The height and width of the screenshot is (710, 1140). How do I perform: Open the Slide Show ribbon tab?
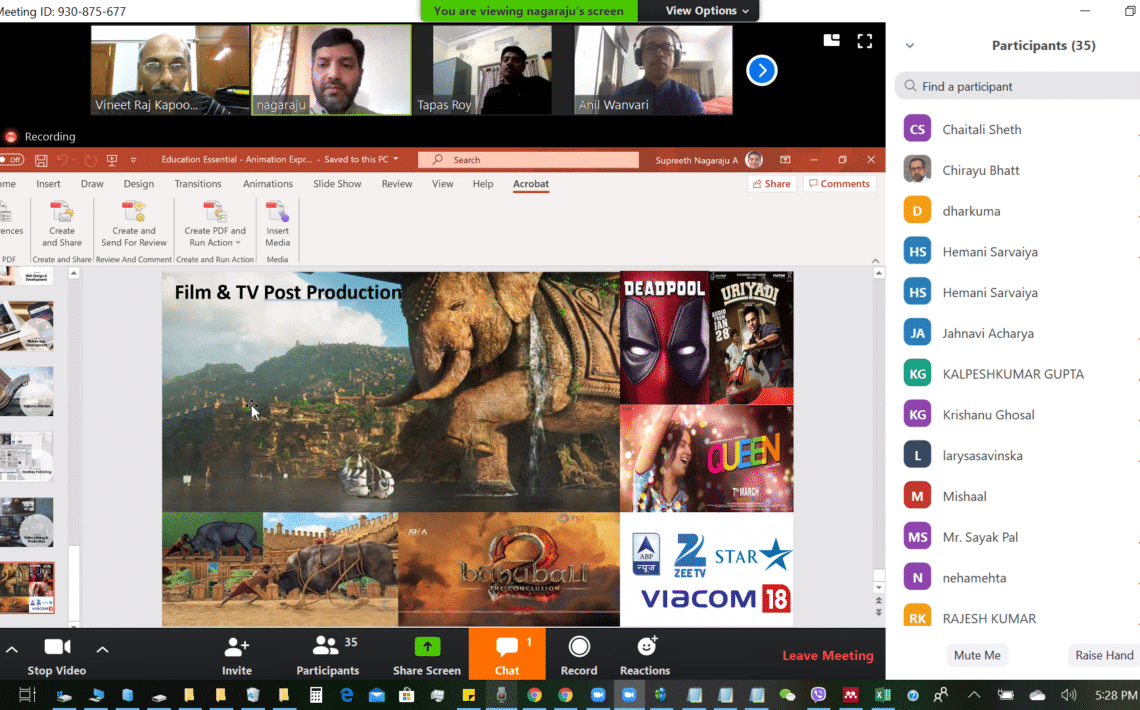click(x=337, y=184)
